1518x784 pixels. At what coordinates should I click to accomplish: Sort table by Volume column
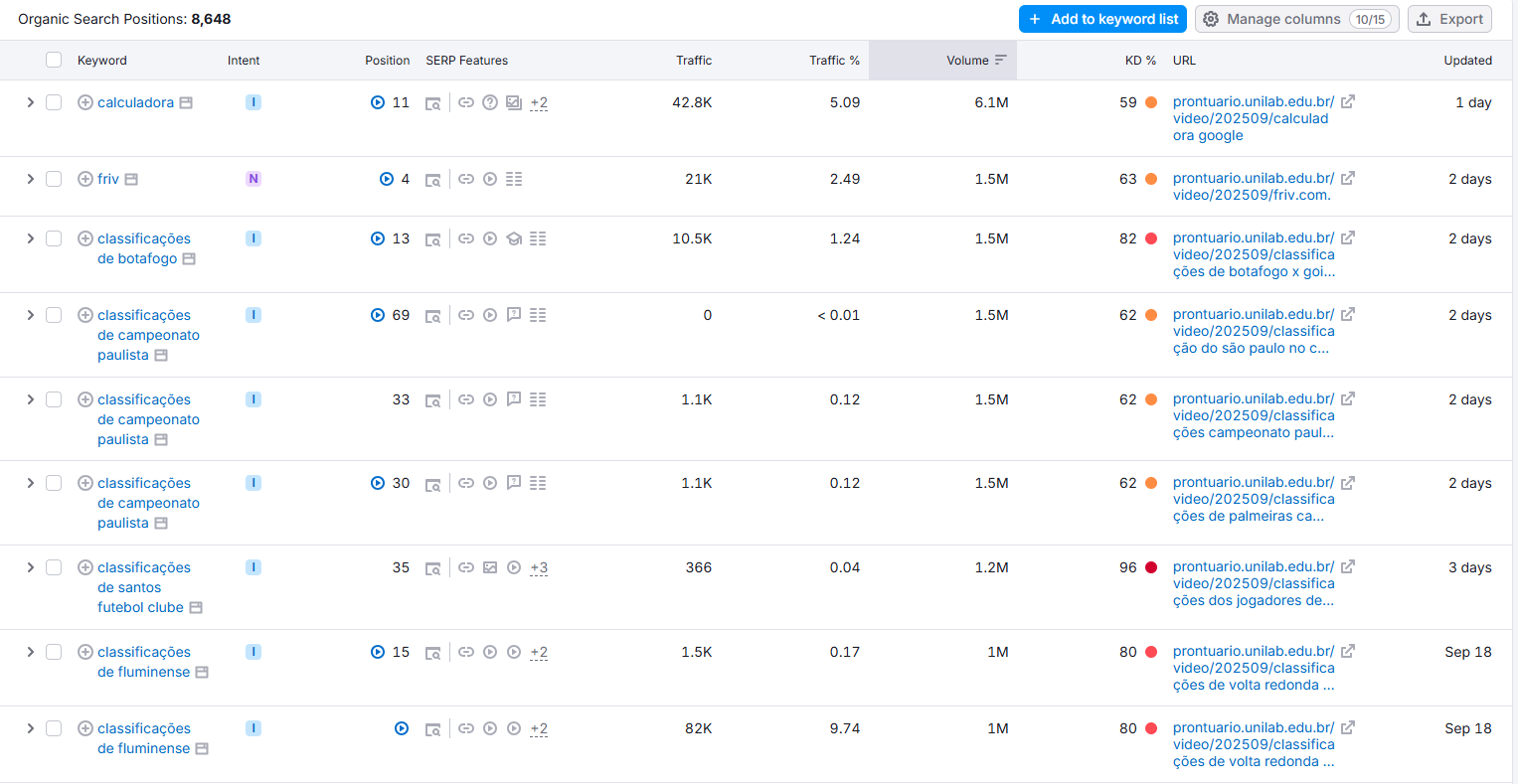[967, 61]
